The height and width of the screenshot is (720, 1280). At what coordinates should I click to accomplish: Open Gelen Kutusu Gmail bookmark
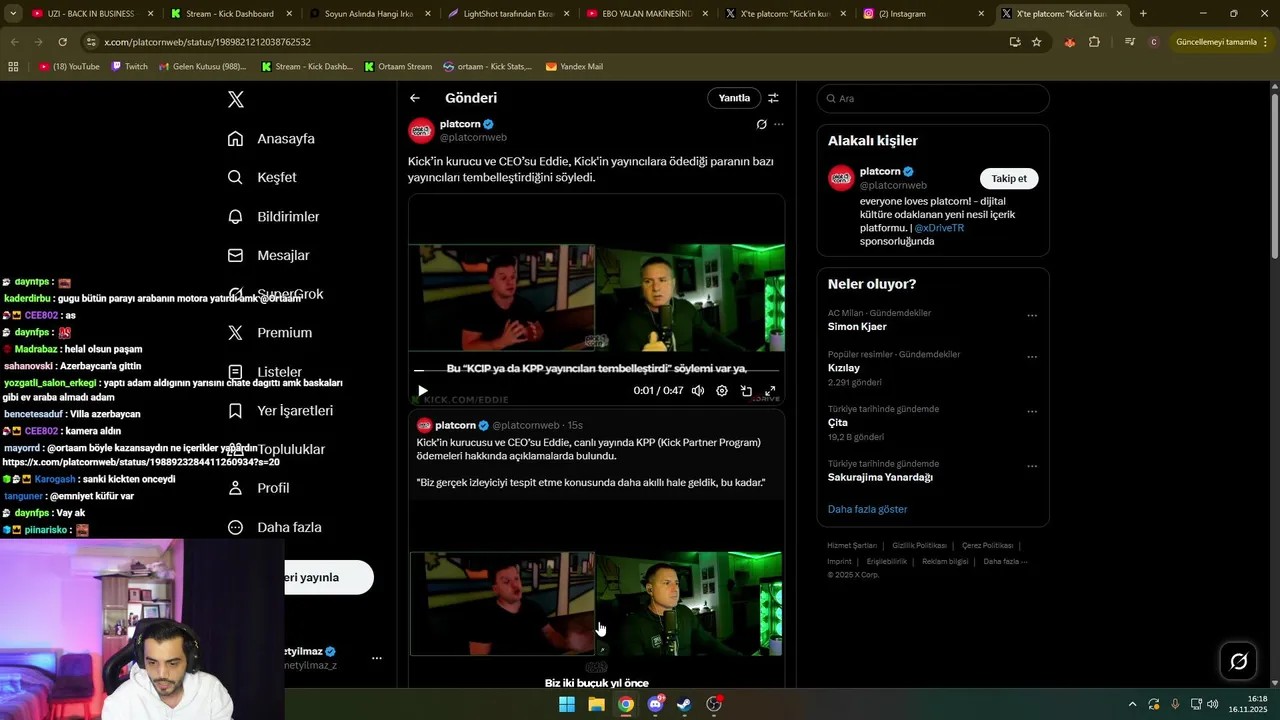coord(202,67)
